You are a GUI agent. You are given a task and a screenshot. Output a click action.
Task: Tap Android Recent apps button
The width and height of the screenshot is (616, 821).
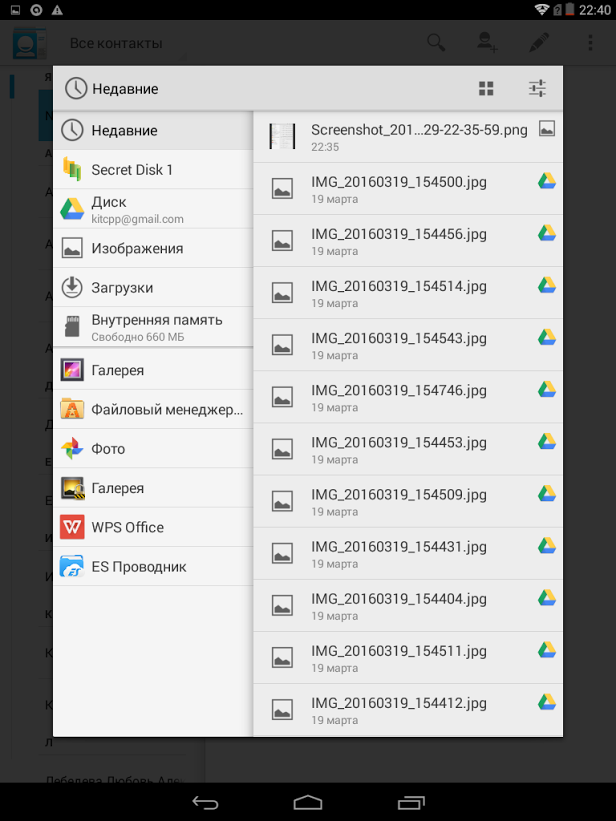411,802
